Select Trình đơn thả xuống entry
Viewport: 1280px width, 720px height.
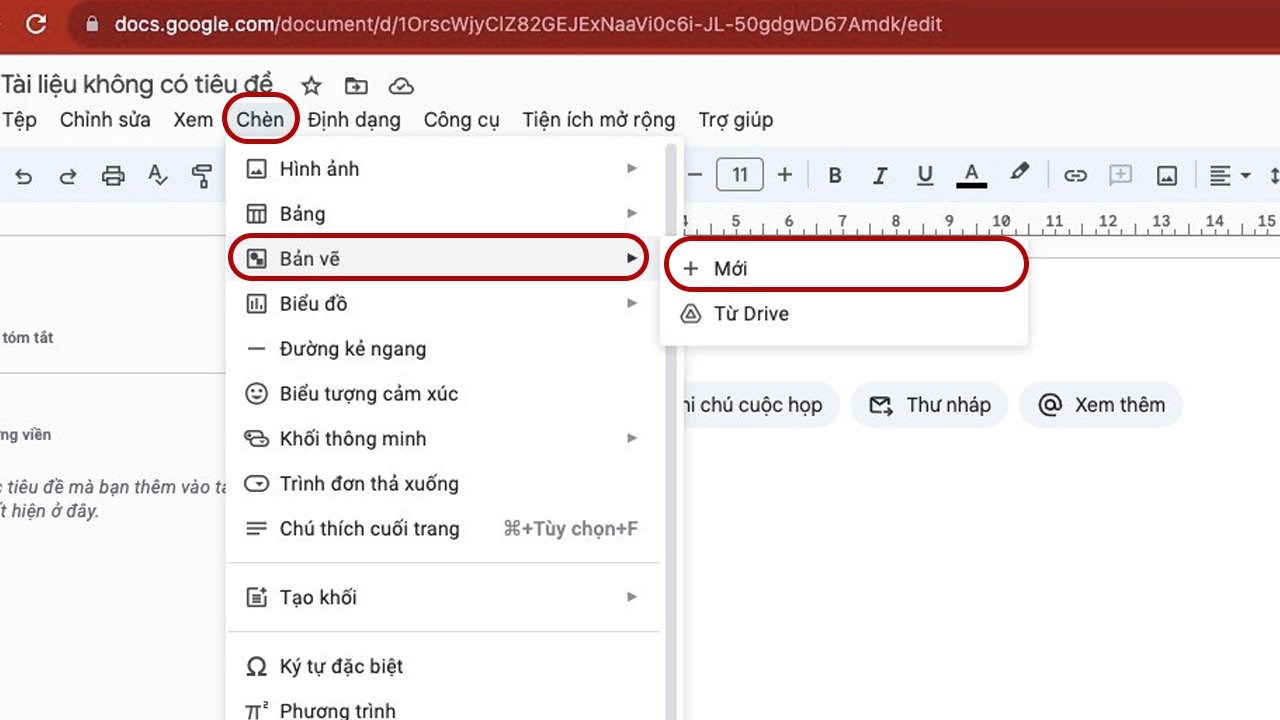pyautogui.click(x=443, y=484)
